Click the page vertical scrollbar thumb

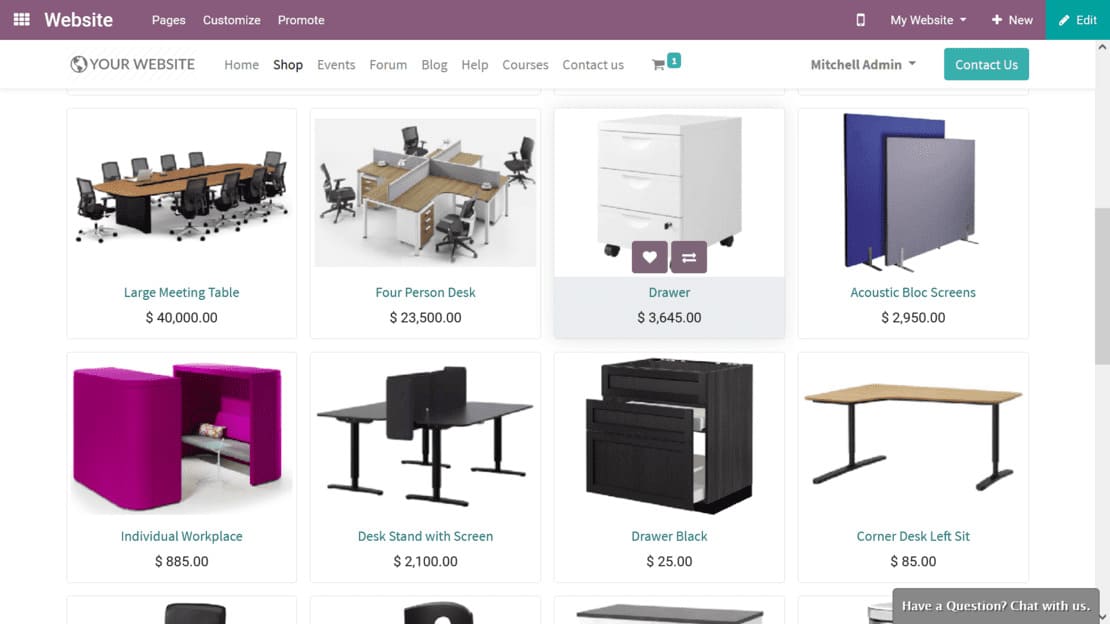point(1102,286)
